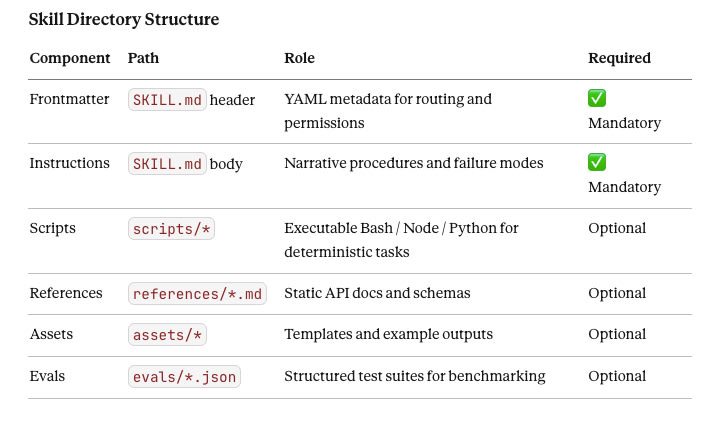Click the References component cell
This screenshot has width=728, height=422.
point(66,293)
